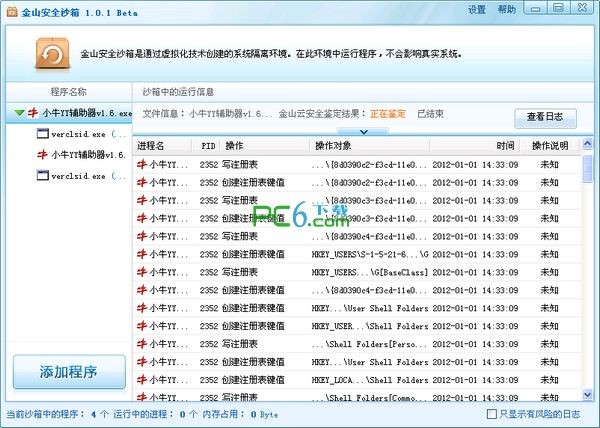Click process icon in HKEY_LOCA...\Shell Folders row

[142, 379]
